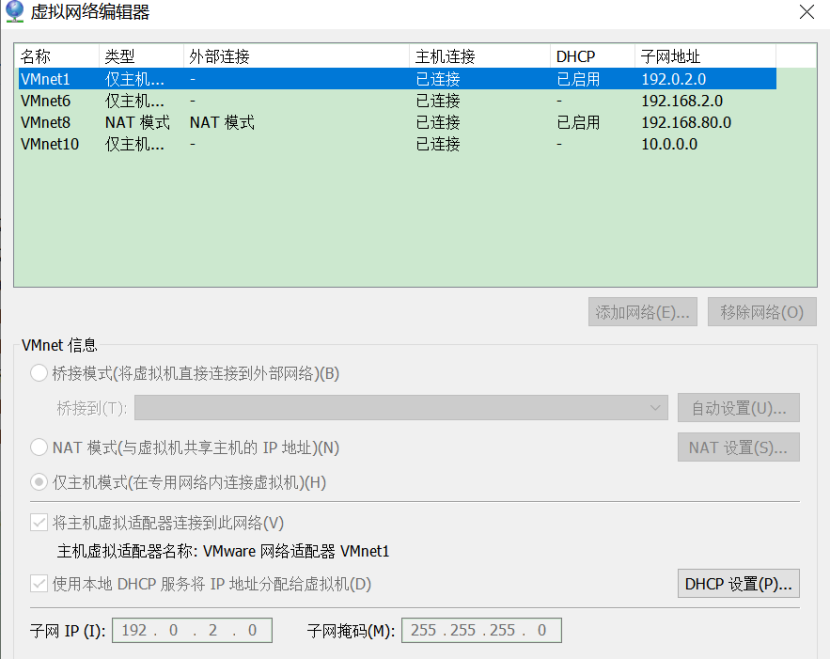Image resolution: width=830 pixels, height=659 pixels.
Task: Click the 主机连接 column header
Action: [480, 56]
